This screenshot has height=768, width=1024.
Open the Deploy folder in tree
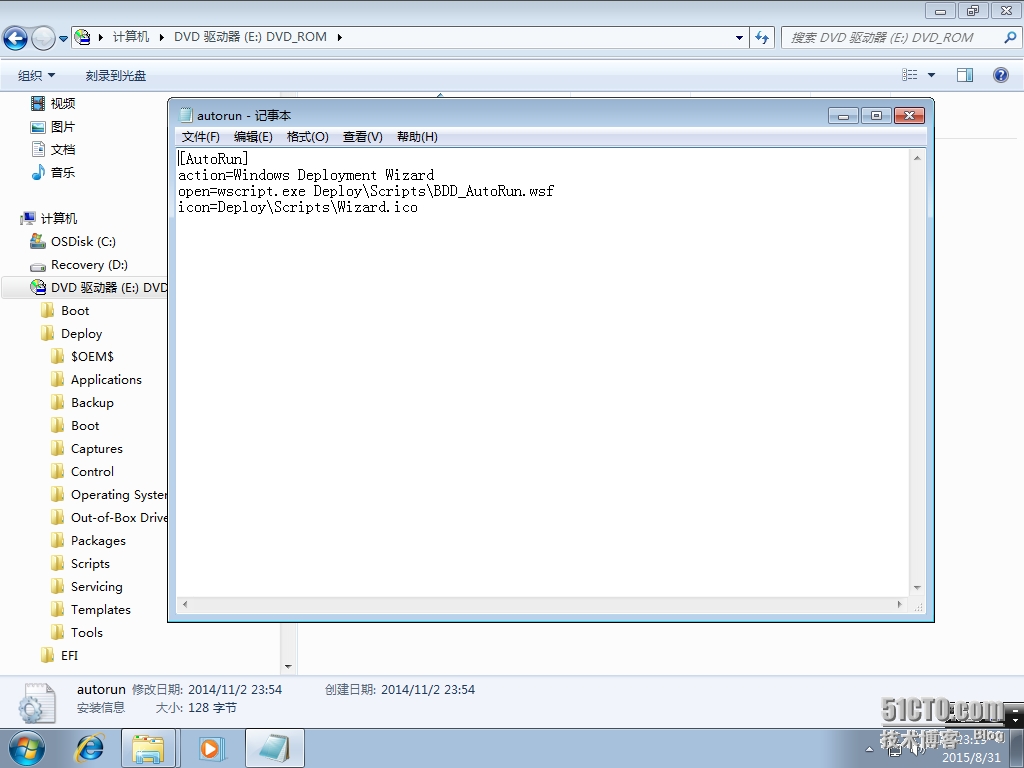tap(71, 334)
